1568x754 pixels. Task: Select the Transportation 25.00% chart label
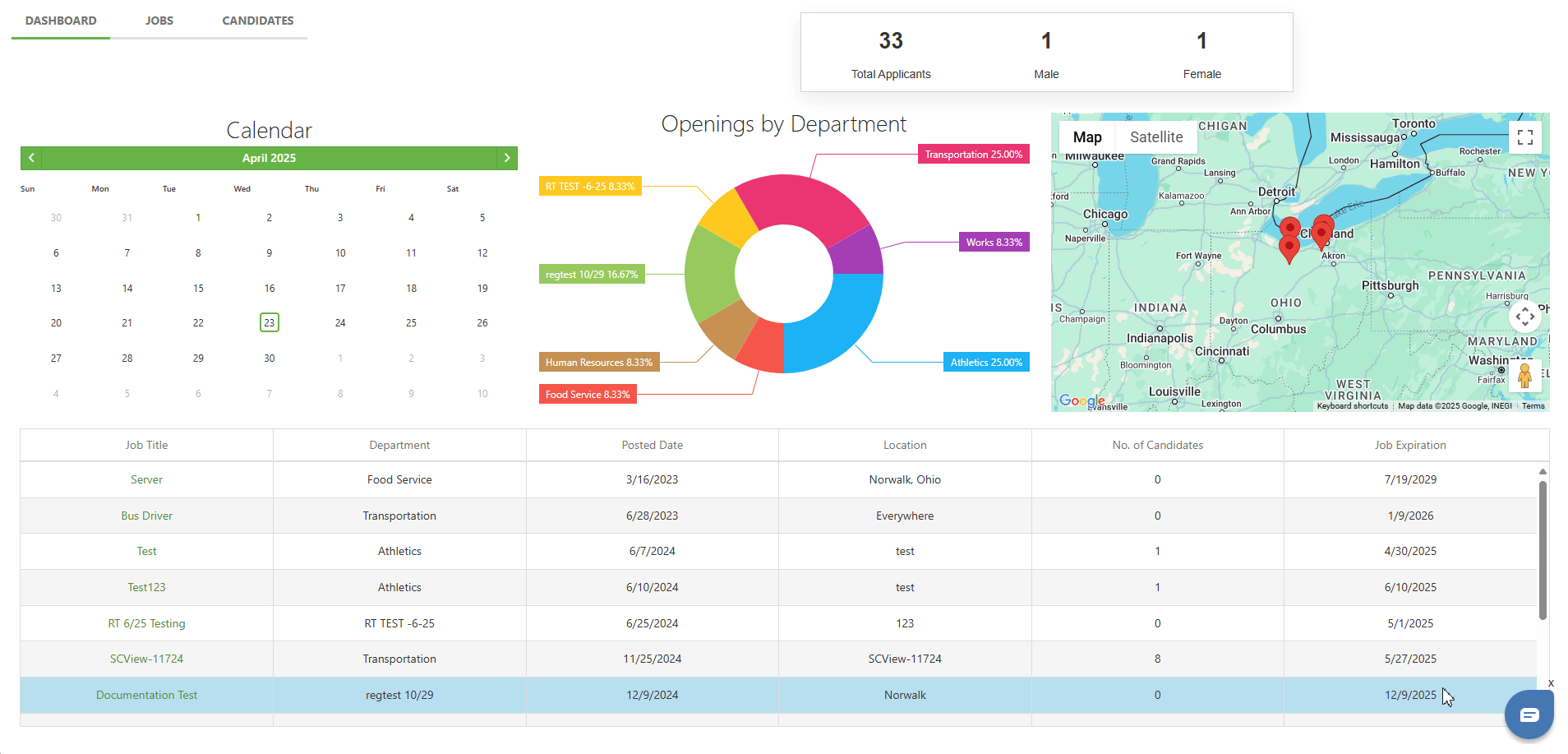coord(974,155)
